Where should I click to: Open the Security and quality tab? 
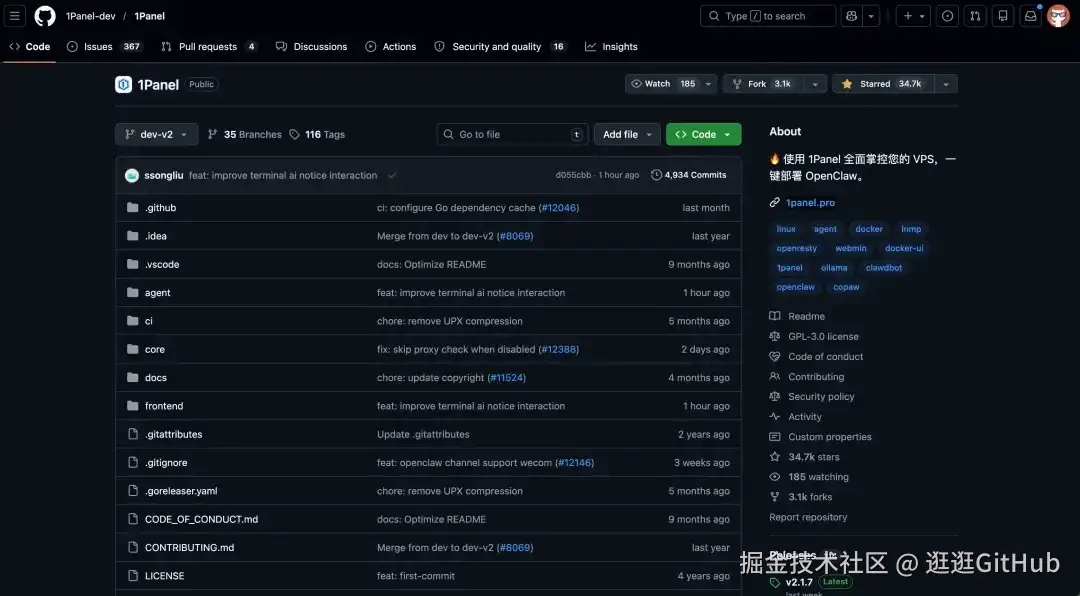pyautogui.click(x=500, y=47)
